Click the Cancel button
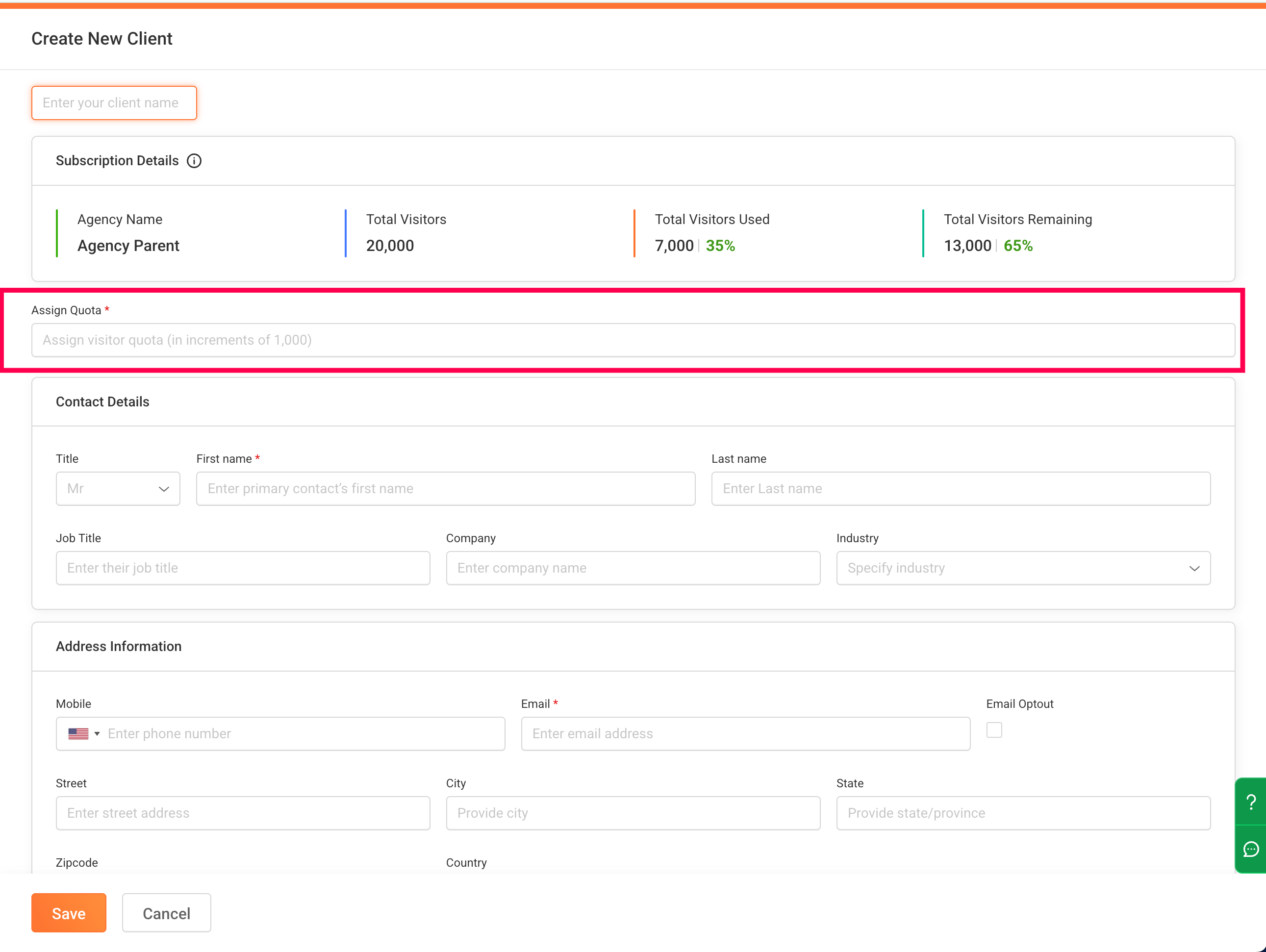Screen dimensions: 1266x952 tap(166, 913)
